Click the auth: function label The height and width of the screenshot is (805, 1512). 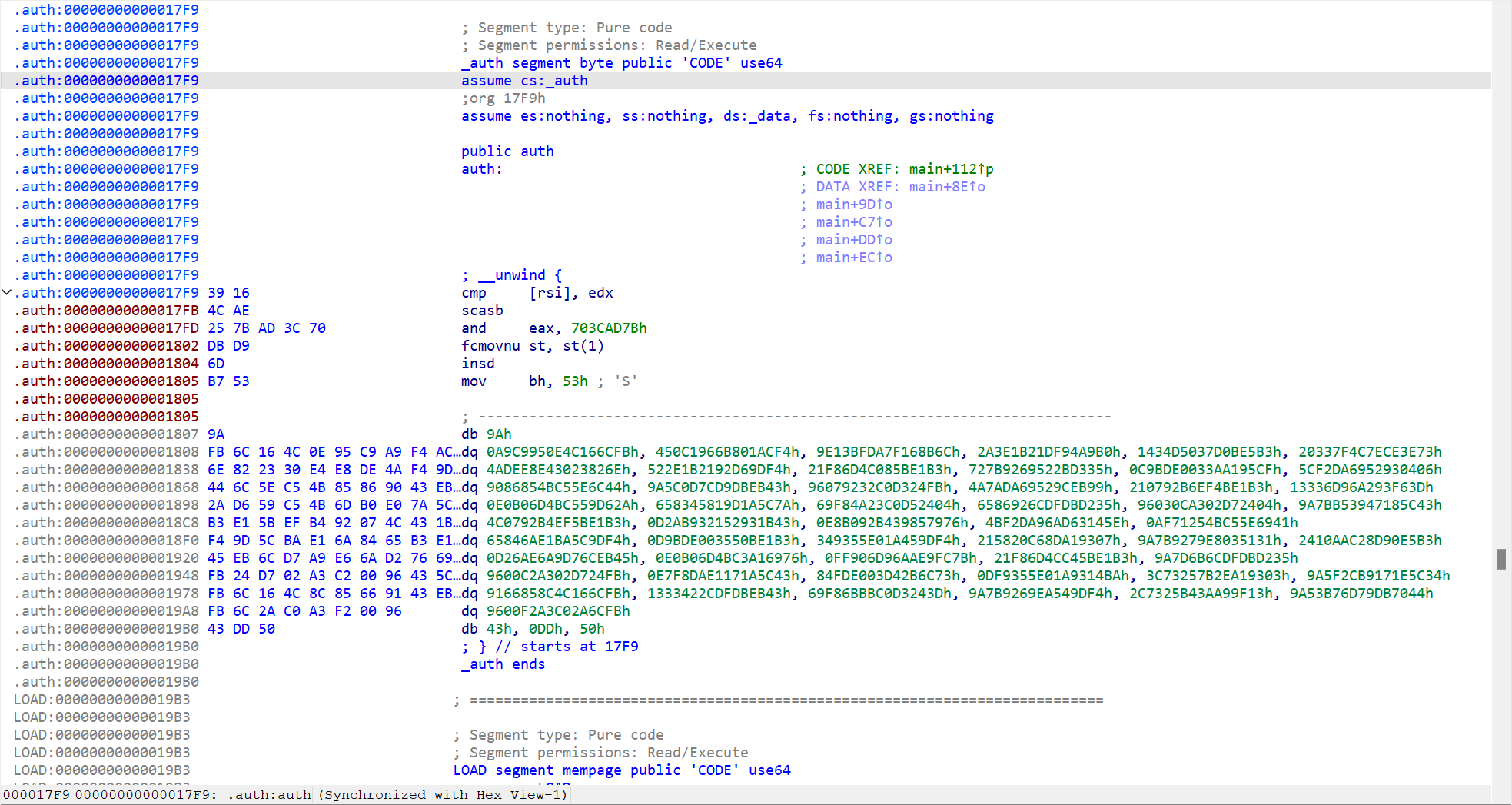pos(481,169)
